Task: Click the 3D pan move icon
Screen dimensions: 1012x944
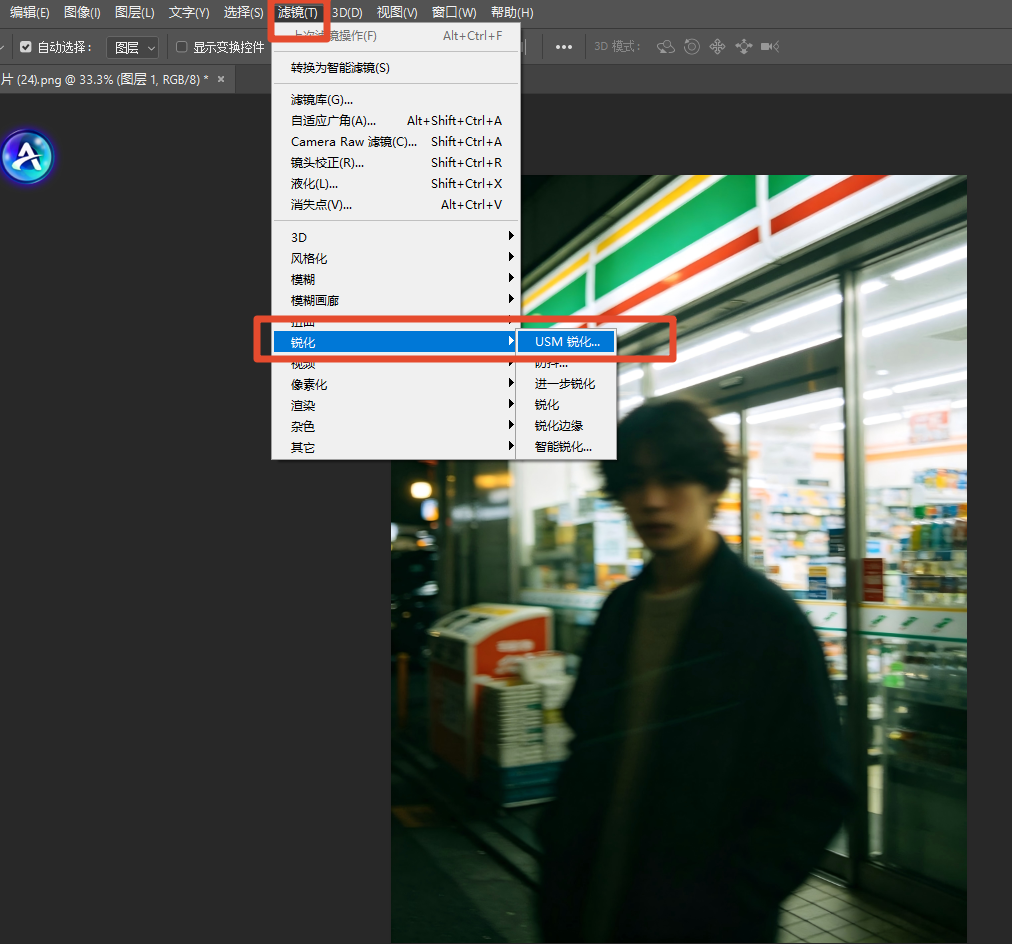Action: click(x=717, y=46)
